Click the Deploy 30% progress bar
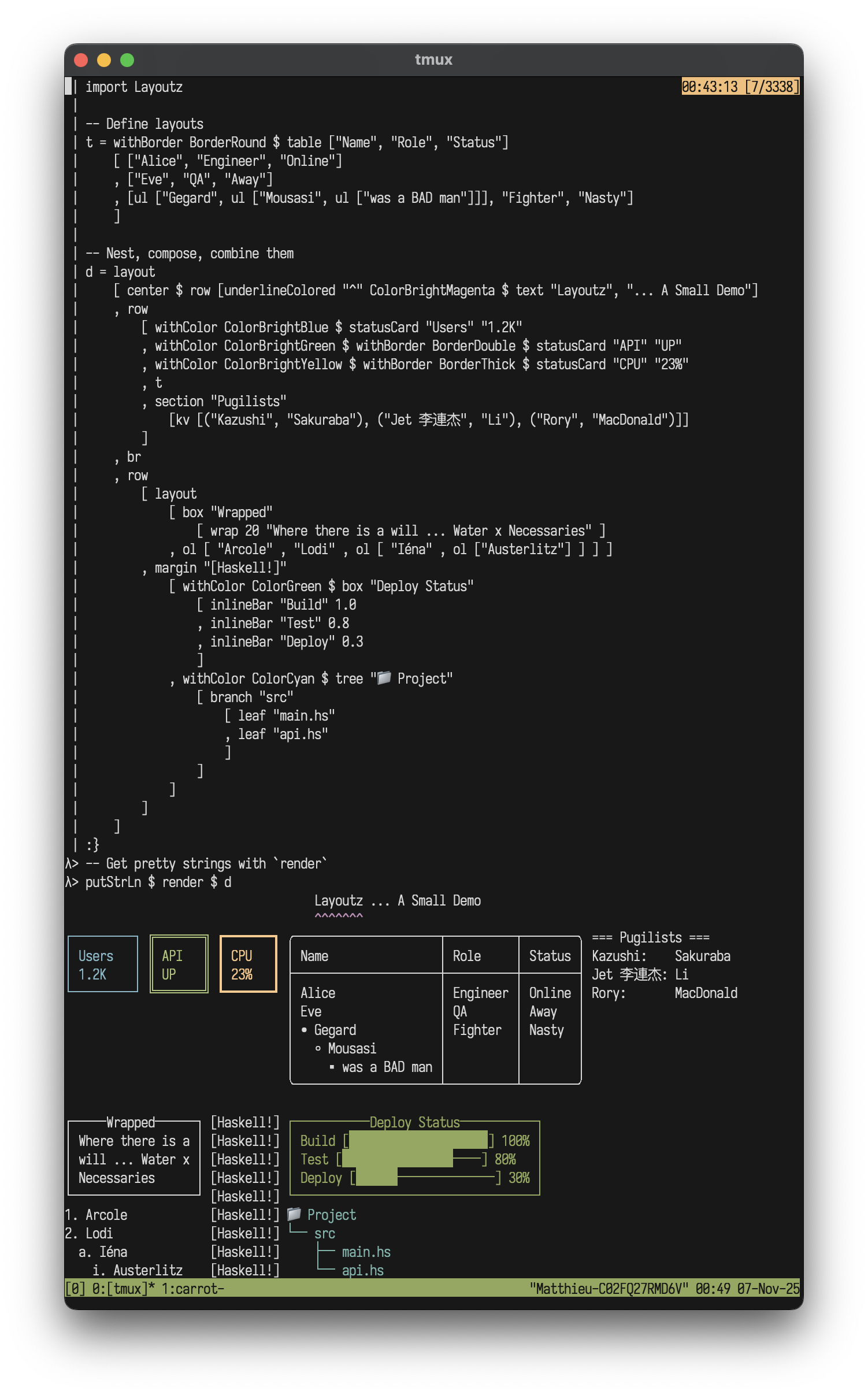Image resolution: width=868 pixels, height=1395 pixels. tap(425, 1178)
